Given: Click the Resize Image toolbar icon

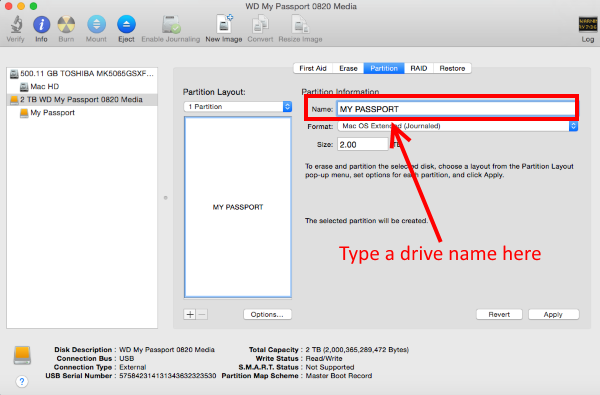Looking at the screenshot, I should click(300, 24).
